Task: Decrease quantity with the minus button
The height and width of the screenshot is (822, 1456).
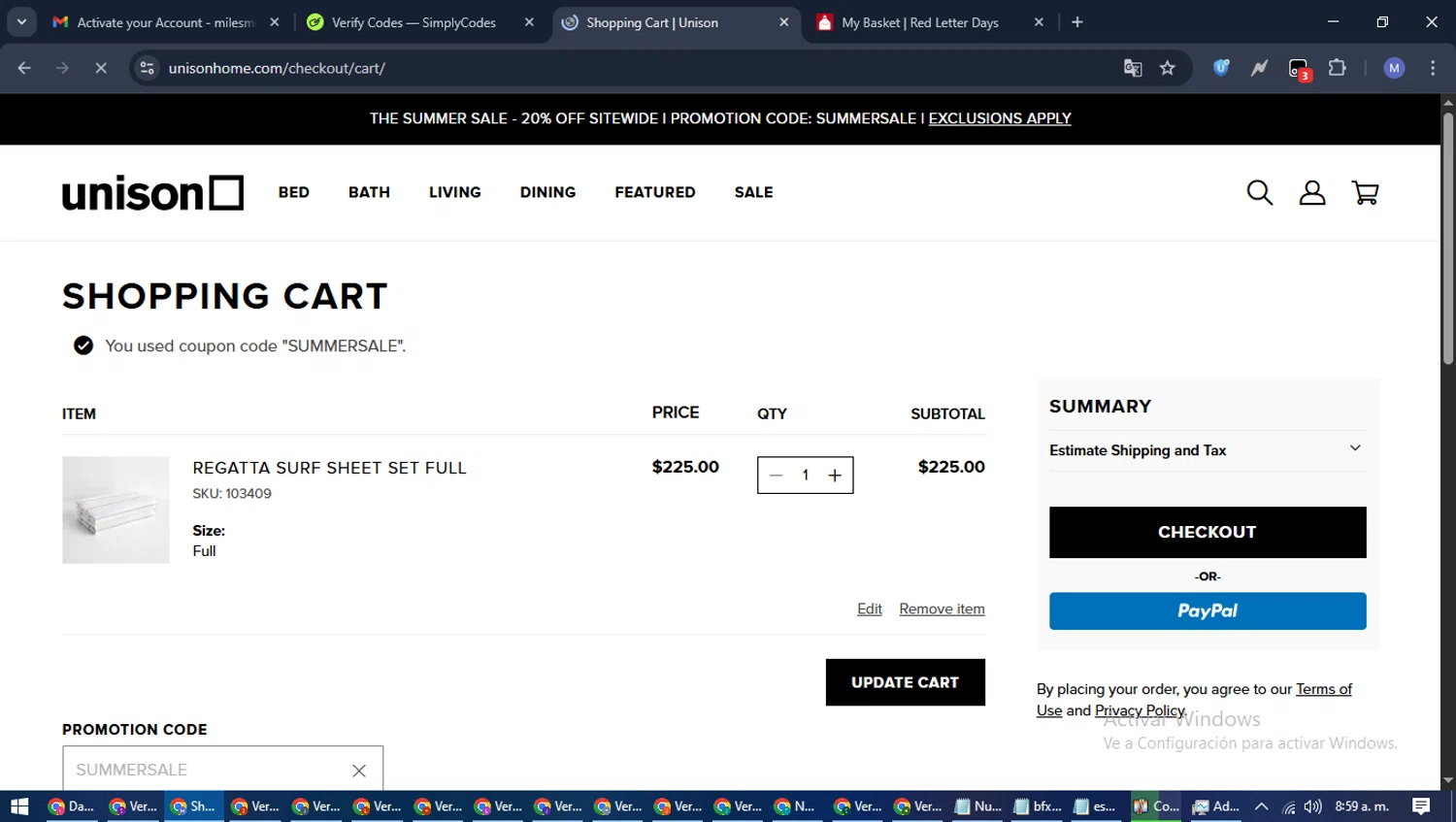Action: point(776,476)
